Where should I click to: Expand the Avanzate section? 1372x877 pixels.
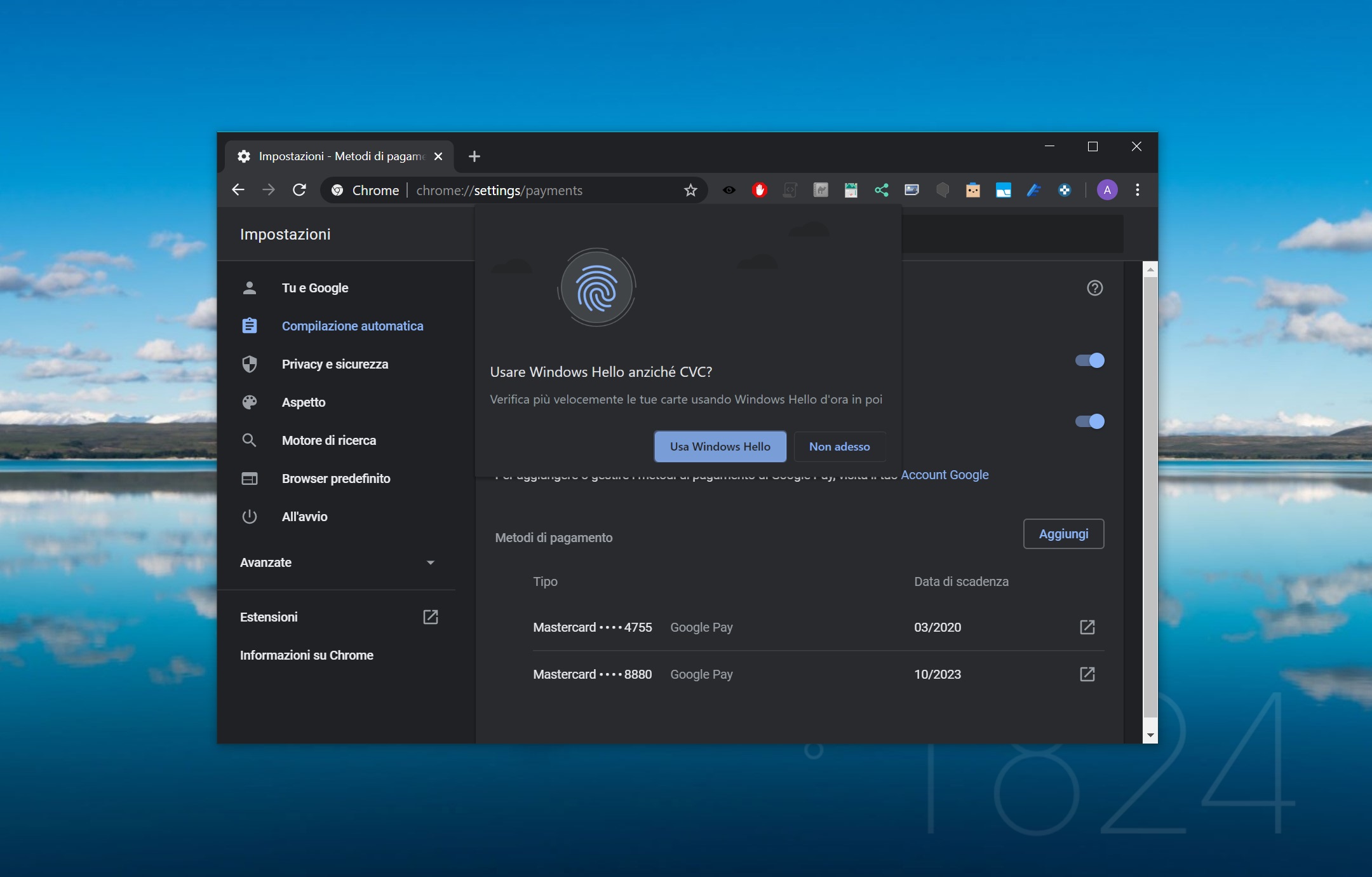[x=337, y=562]
